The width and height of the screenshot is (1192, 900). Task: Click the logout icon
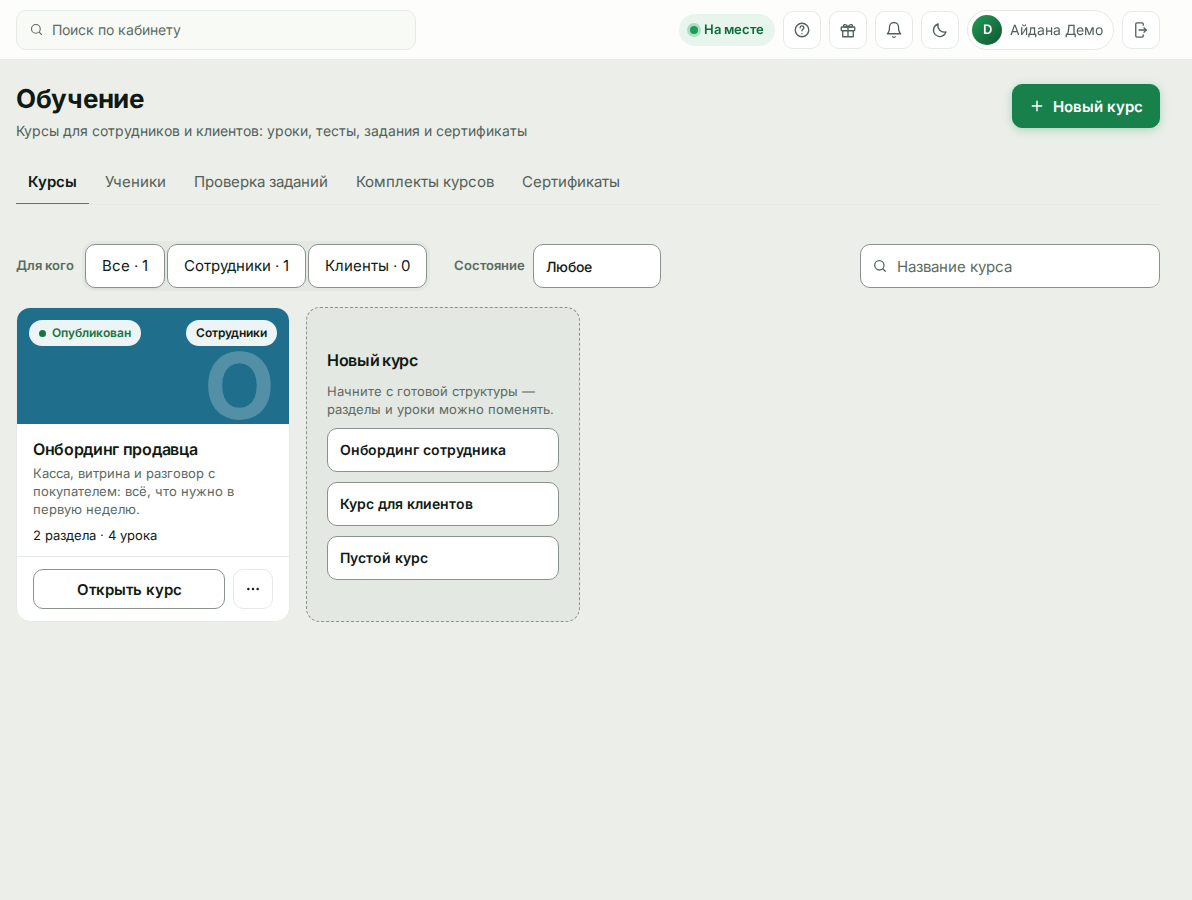(x=1141, y=30)
